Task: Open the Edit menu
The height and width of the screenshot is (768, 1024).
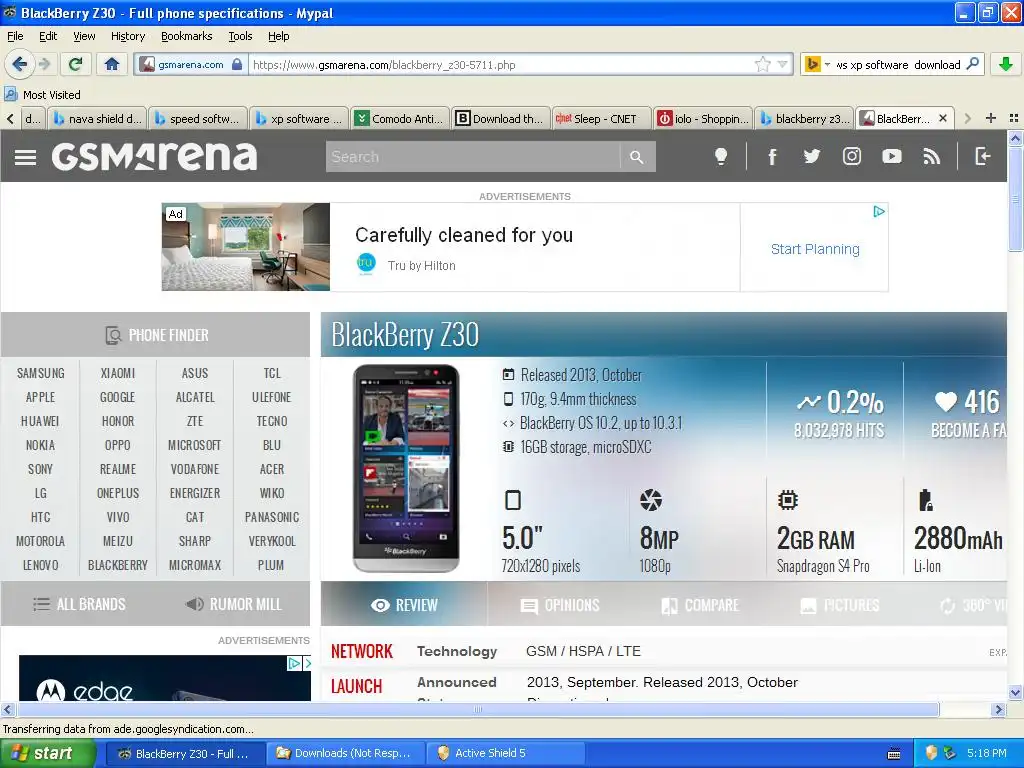Action: pyautogui.click(x=48, y=36)
